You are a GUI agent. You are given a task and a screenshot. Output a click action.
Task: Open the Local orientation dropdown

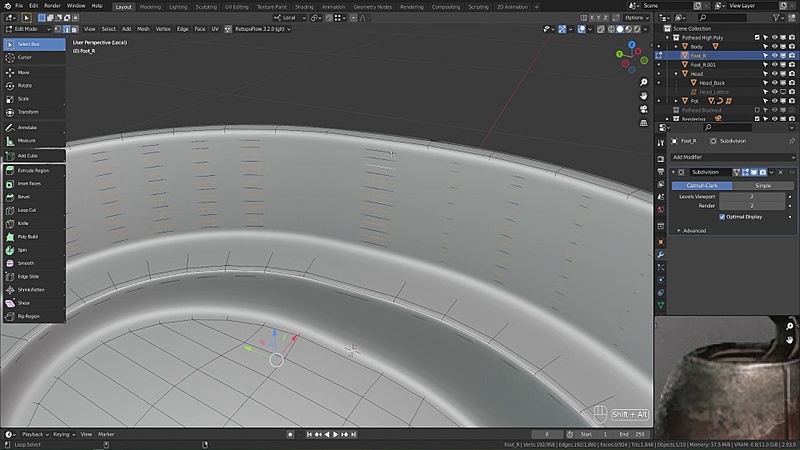[x=290, y=18]
